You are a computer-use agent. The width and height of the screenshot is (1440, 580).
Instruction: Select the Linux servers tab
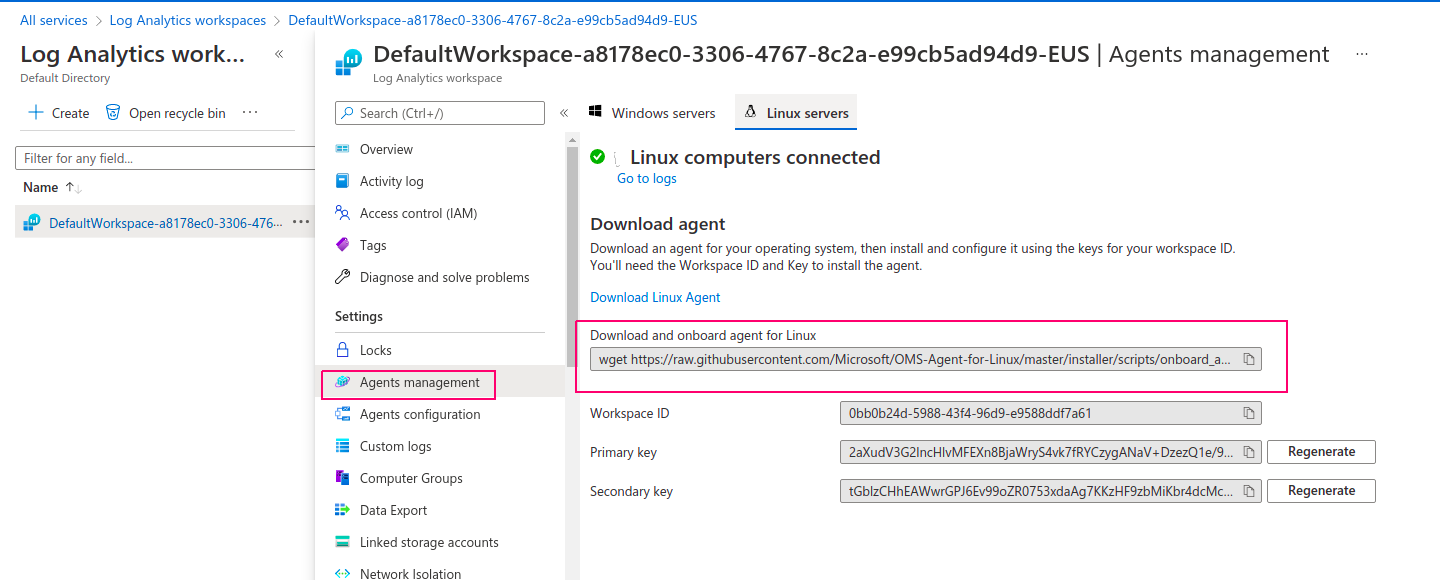coord(796,113)
